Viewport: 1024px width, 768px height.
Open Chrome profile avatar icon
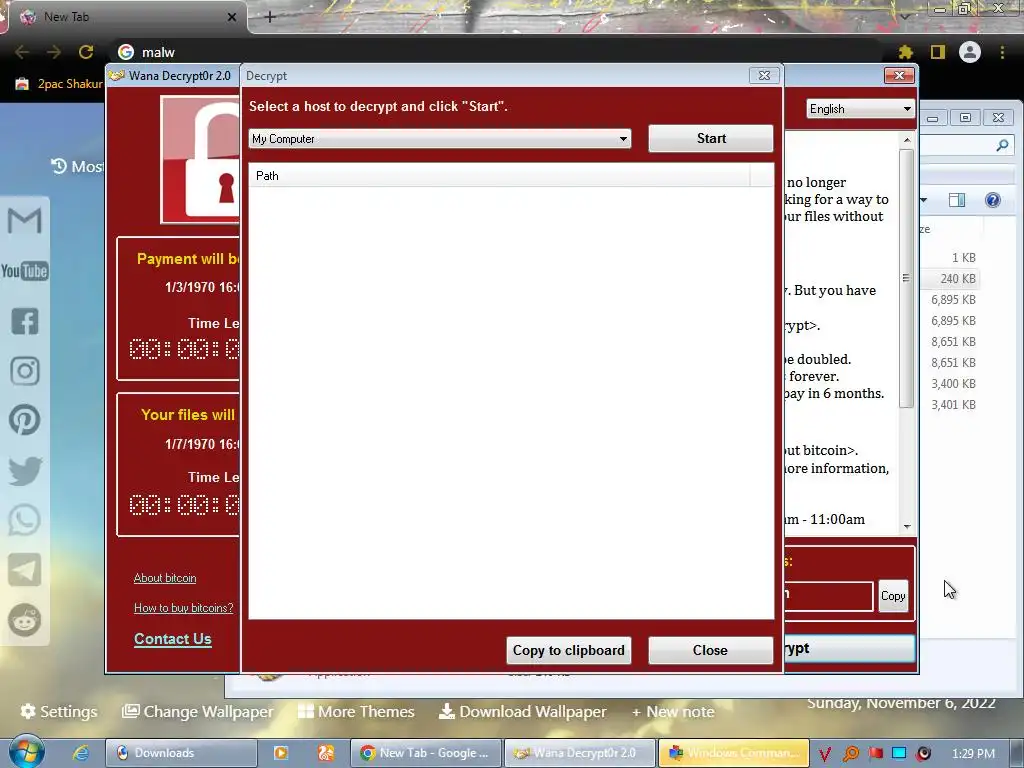[970, 52]
